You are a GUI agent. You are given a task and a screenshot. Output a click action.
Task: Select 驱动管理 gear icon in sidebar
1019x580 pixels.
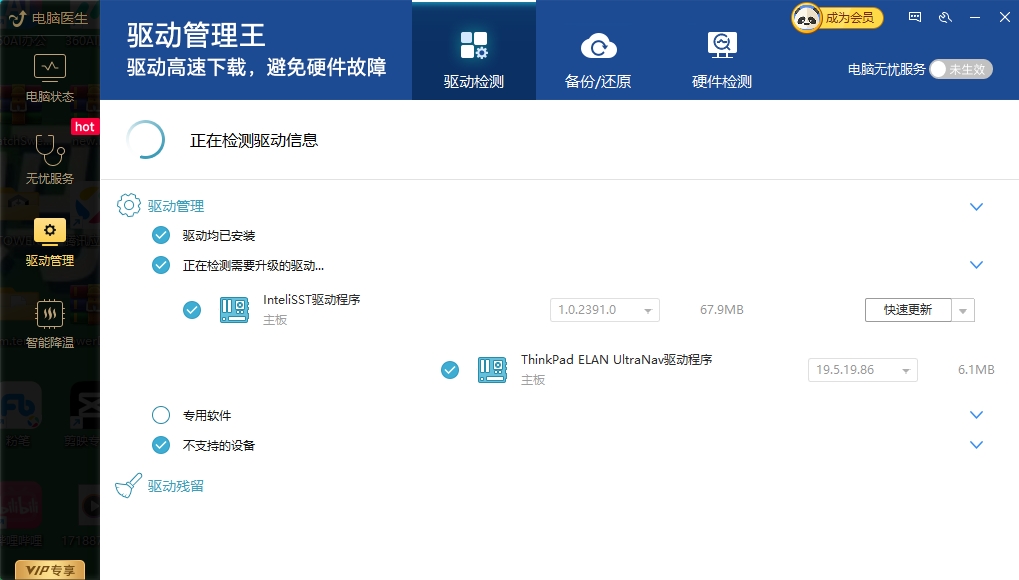[x=50, y=231]
